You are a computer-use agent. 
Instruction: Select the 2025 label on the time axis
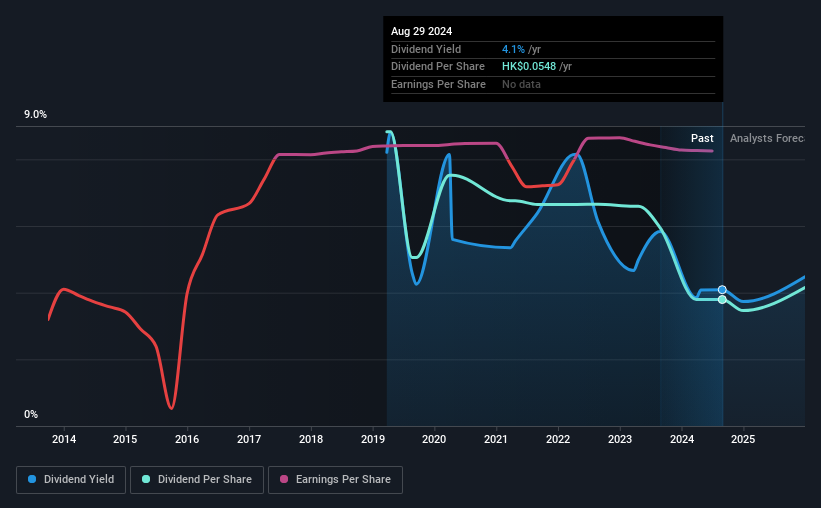pyautogui.click(x=743, y=439)
